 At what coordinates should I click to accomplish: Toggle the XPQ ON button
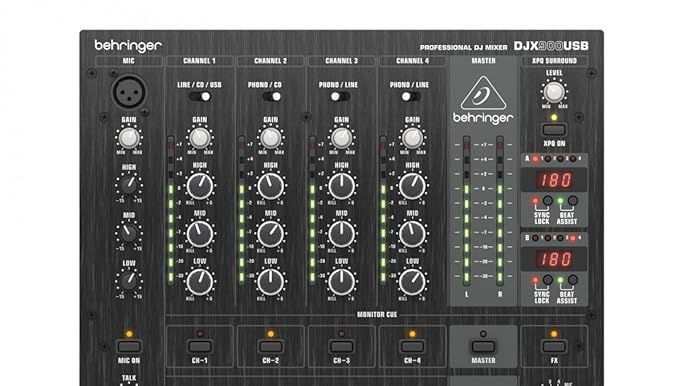click(x=554, y=130)
